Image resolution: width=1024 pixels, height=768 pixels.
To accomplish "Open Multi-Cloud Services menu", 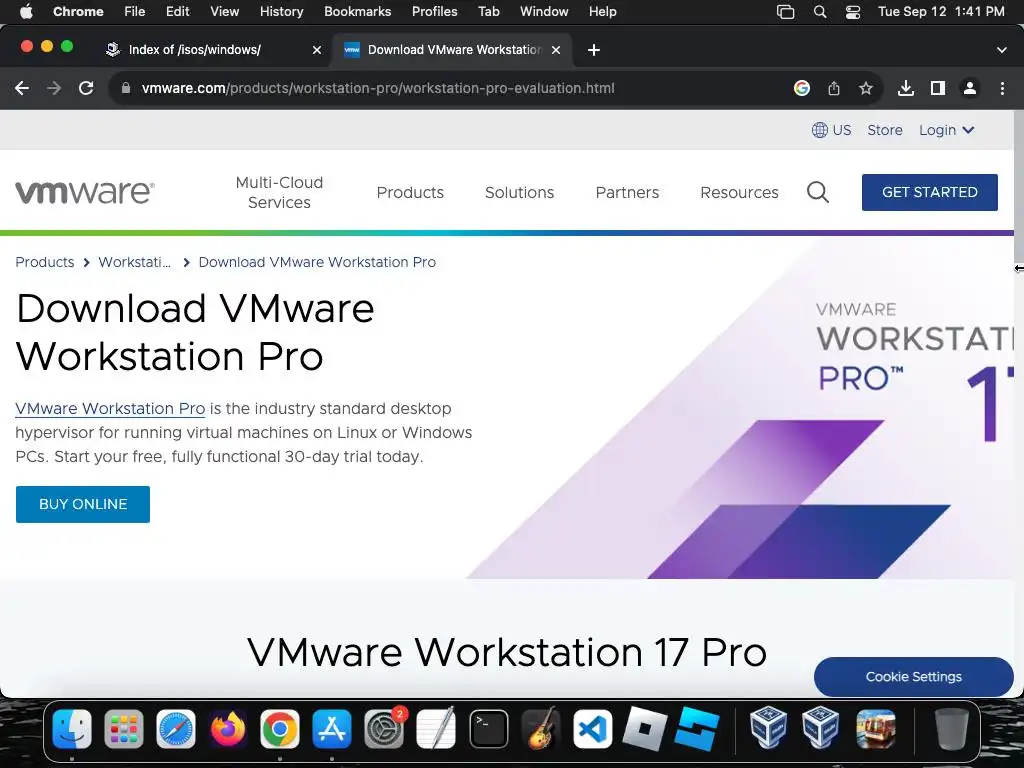I will pos(279,192).
